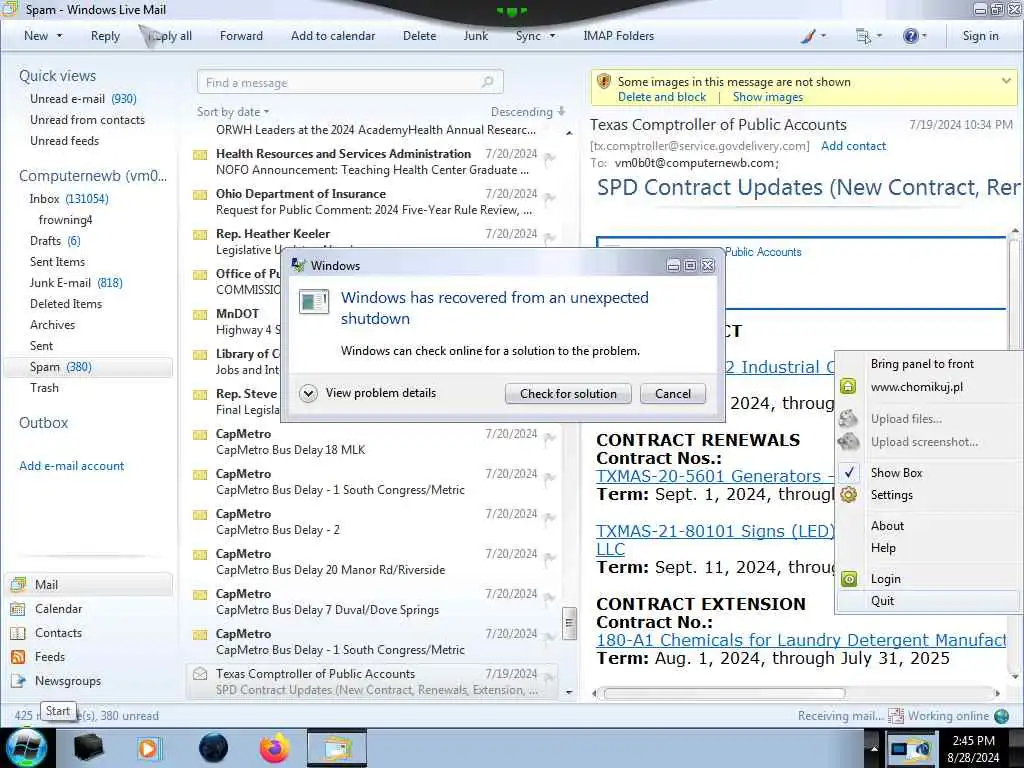Click Delete and block link
Screen dimensions: 1024x768
coord(662,97)
